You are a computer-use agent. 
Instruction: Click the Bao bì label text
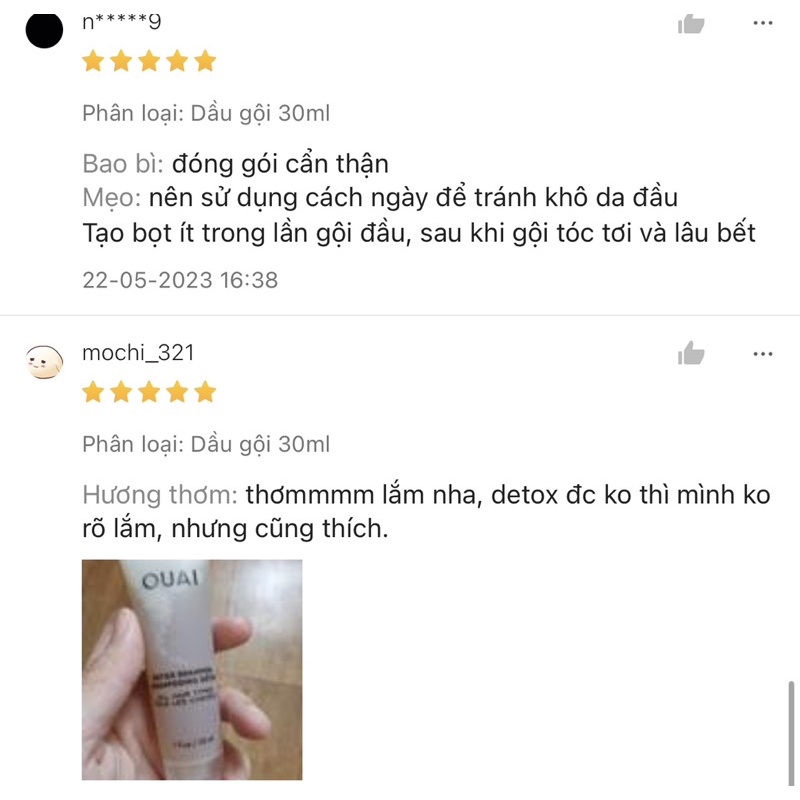(x=123, y=164)
